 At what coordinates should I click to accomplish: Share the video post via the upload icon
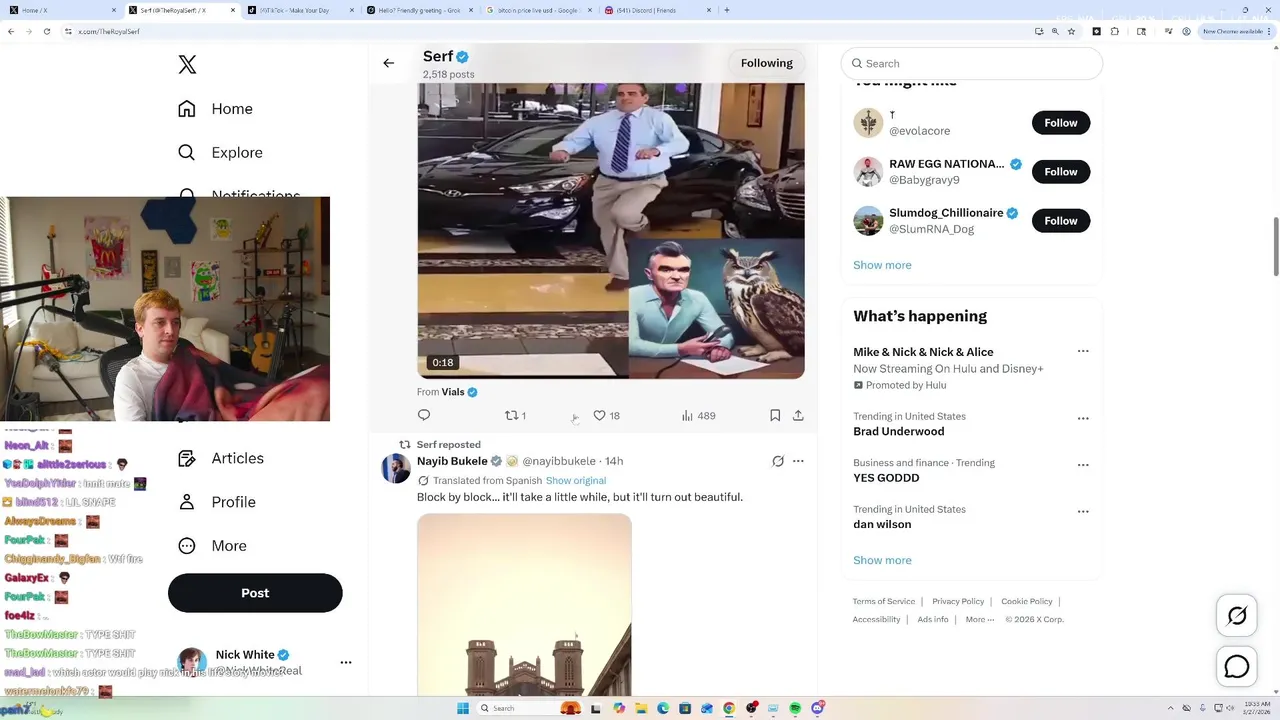798,415
